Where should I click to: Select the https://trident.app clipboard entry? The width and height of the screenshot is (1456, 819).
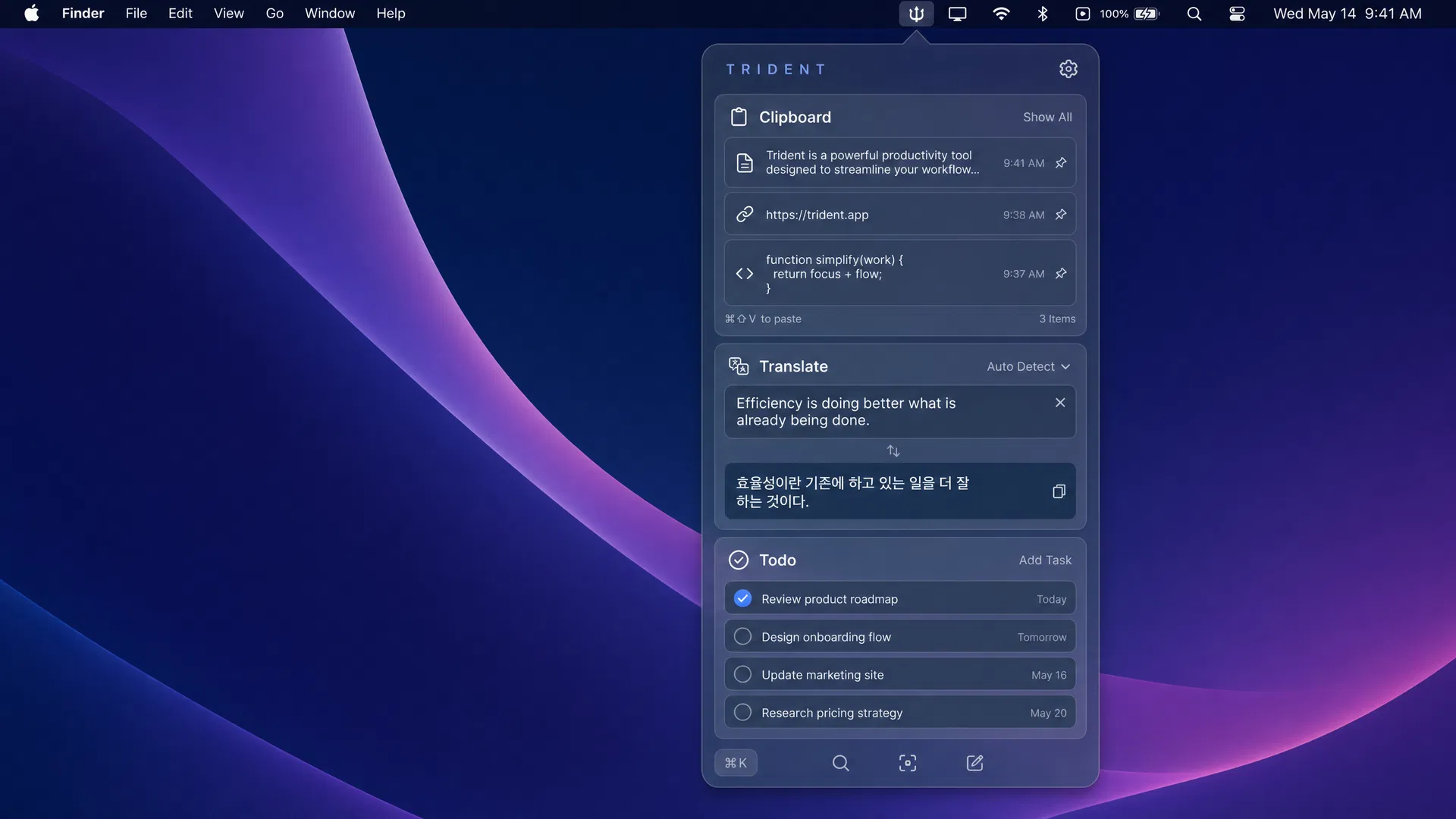point(900,215)
